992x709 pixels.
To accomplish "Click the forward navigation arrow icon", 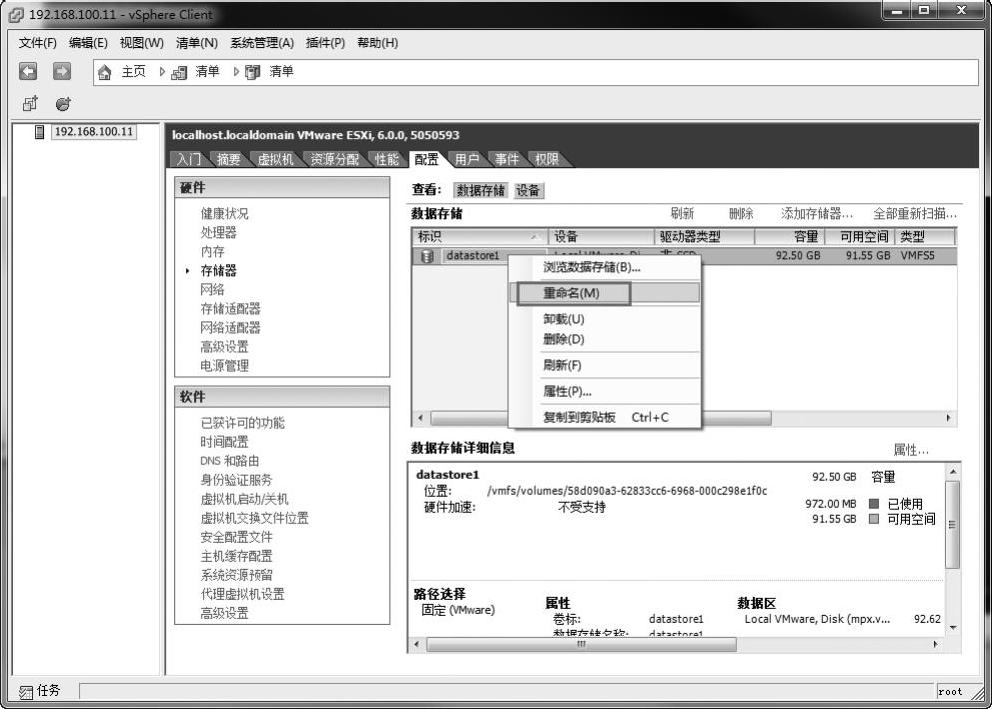I will 61,71.
